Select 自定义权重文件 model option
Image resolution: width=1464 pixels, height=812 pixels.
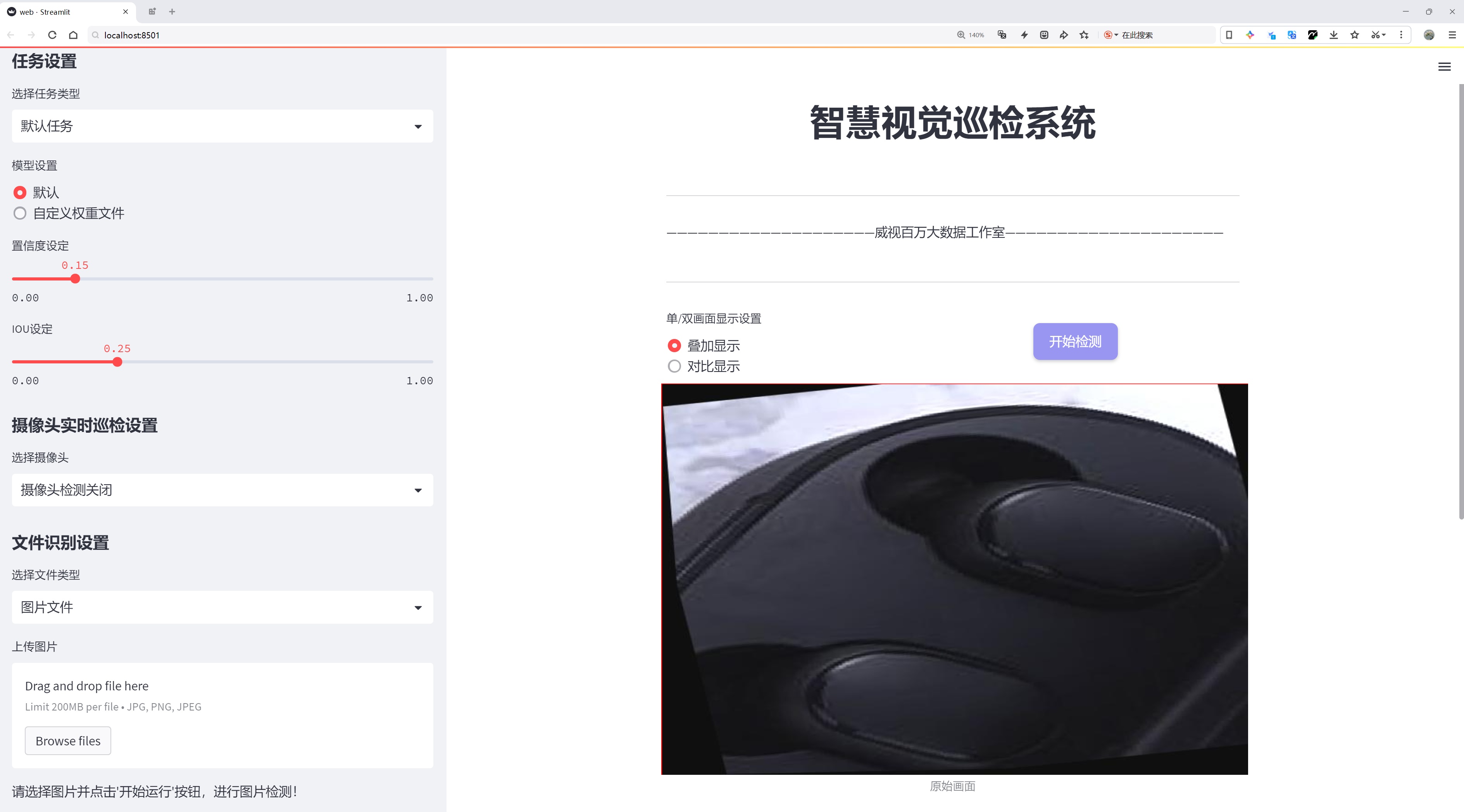[x=21, y=213]
